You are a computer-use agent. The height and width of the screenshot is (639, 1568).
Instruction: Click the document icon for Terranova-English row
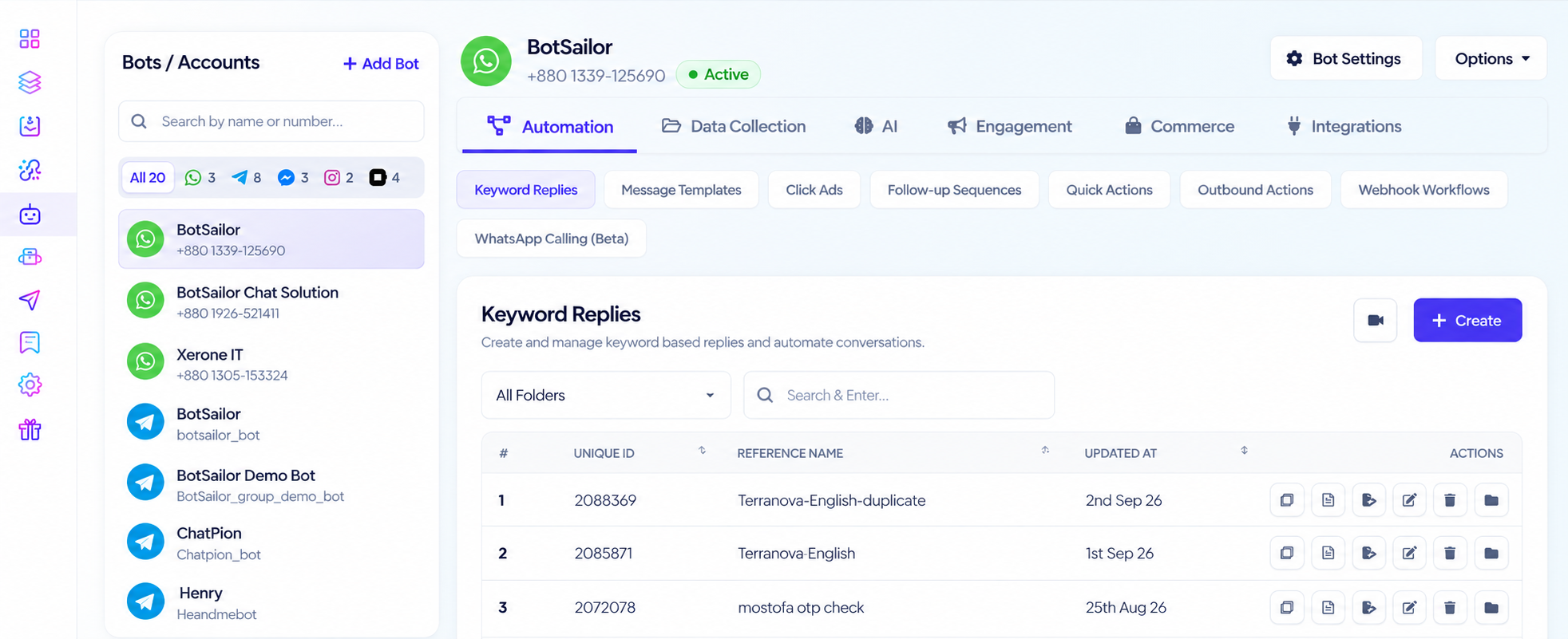tap(1328, 553)
